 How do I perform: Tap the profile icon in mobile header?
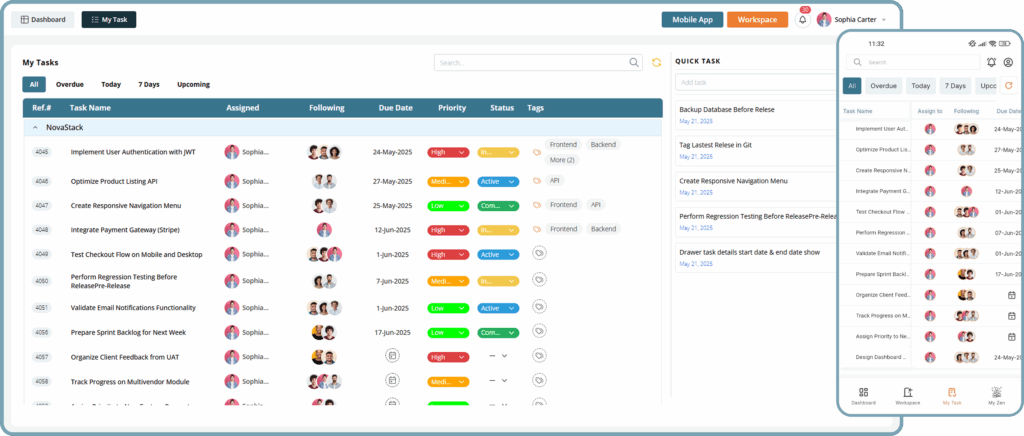pyautogui.click(x=1008, y=62)
